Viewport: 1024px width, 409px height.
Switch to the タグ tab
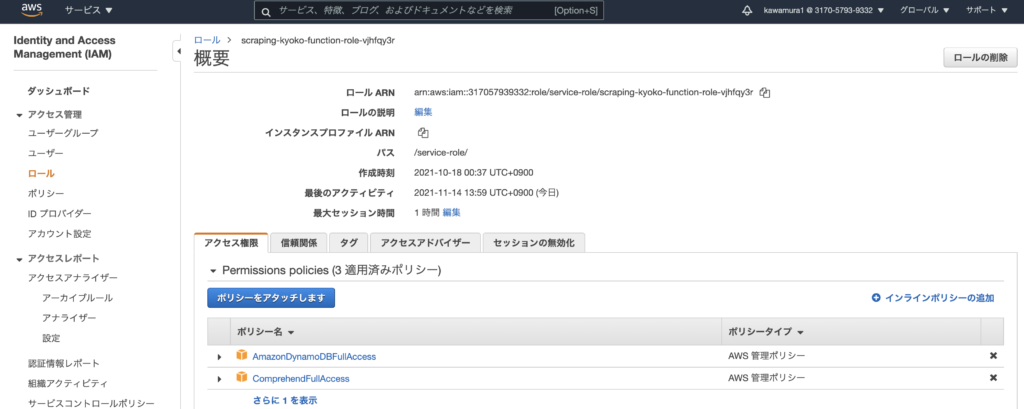[349, 242]
